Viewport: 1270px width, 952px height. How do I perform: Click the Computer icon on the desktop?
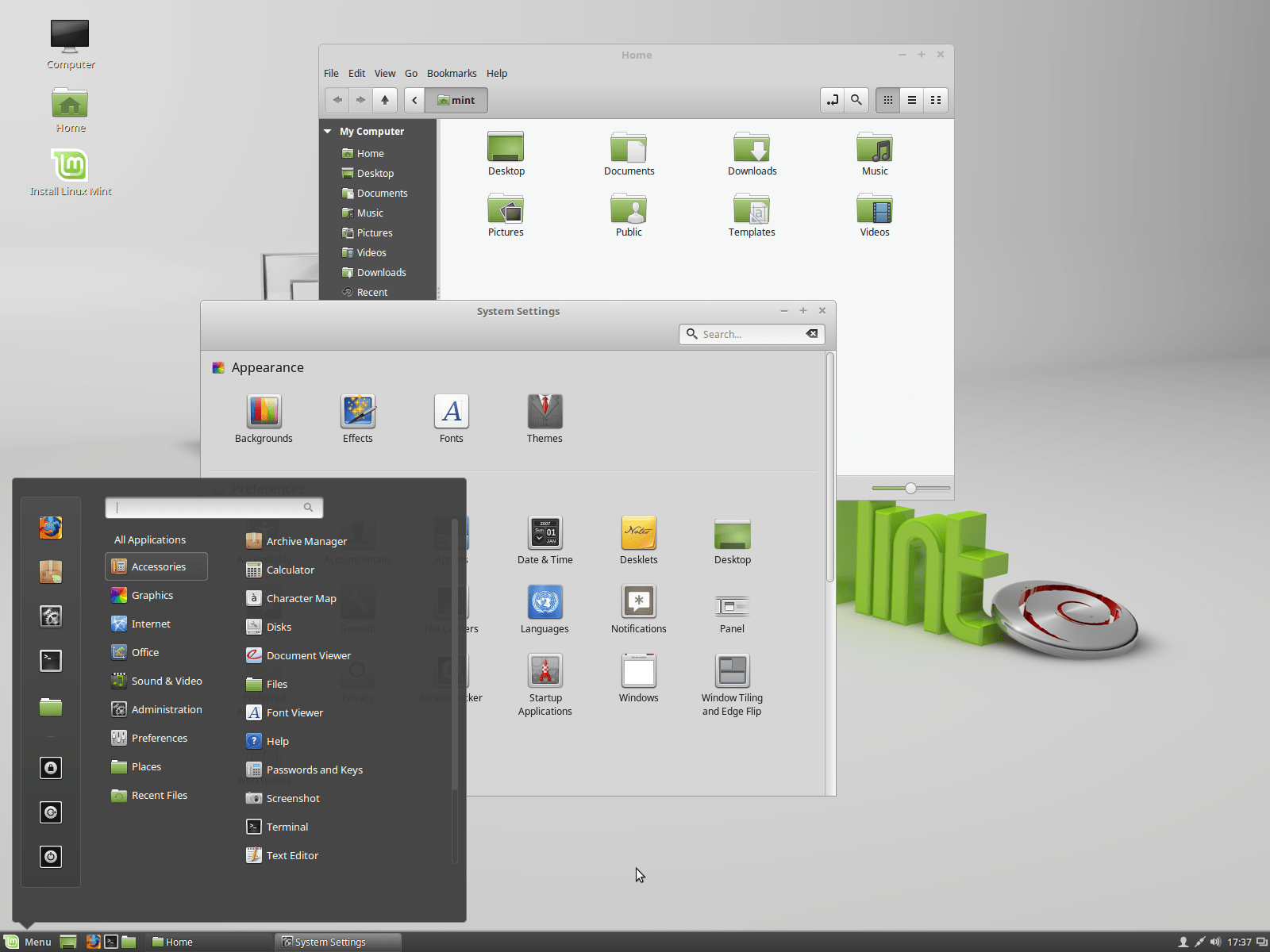click(71, 44)
